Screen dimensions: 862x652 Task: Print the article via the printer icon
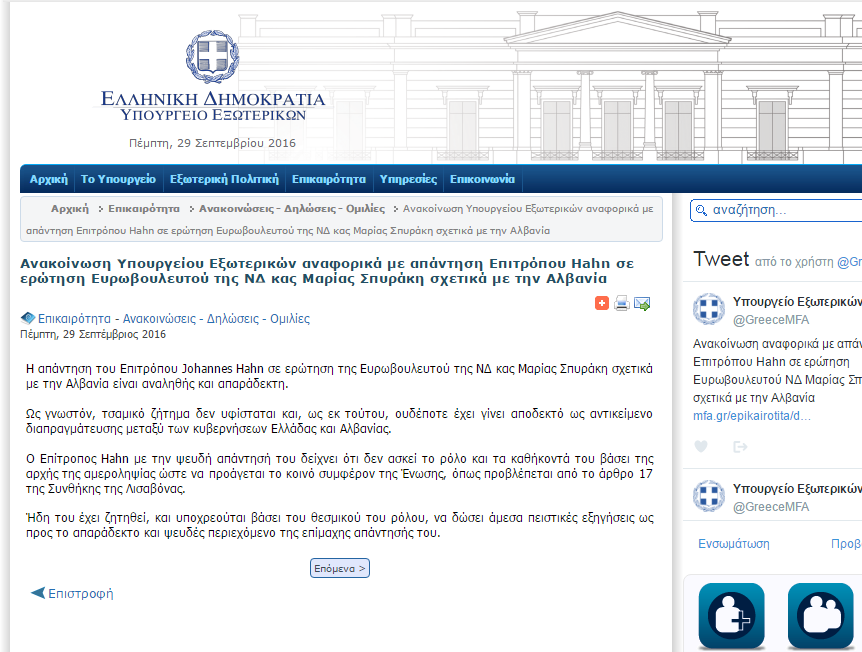point(622,303)
